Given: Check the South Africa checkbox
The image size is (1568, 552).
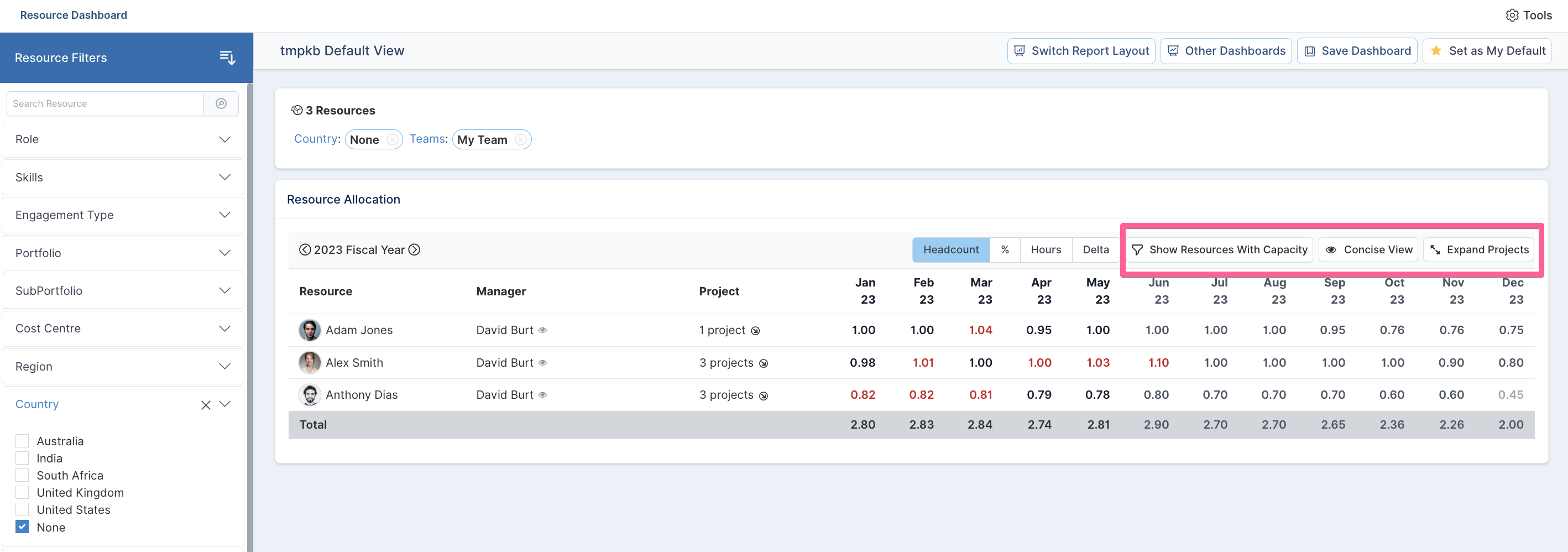Looking at the screenshot, I should point(22,475).
